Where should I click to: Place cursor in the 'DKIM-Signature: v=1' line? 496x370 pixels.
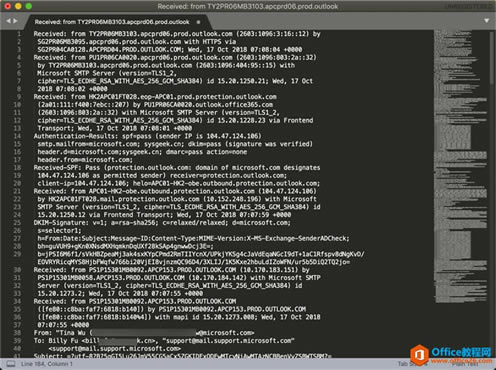pyautogui.click(x=162, y=223)
